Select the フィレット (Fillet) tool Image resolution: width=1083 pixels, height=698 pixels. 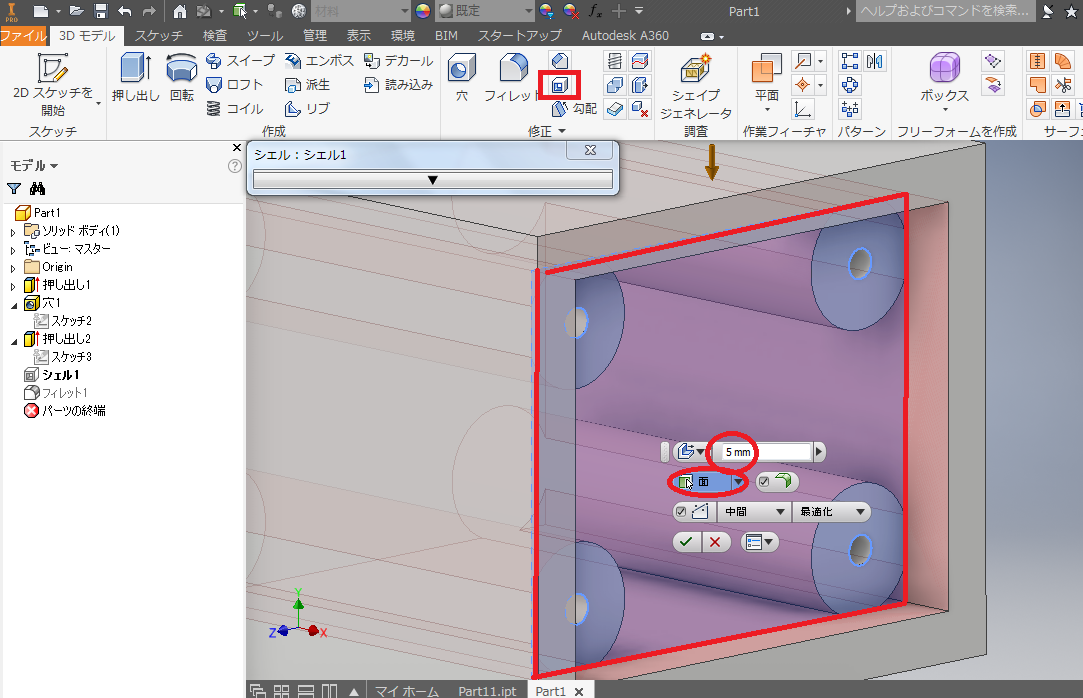512,77
